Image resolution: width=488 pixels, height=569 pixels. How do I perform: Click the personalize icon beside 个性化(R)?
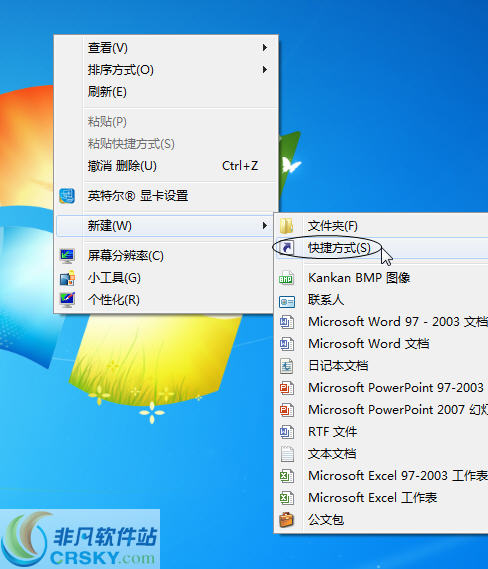click(67, 300)
